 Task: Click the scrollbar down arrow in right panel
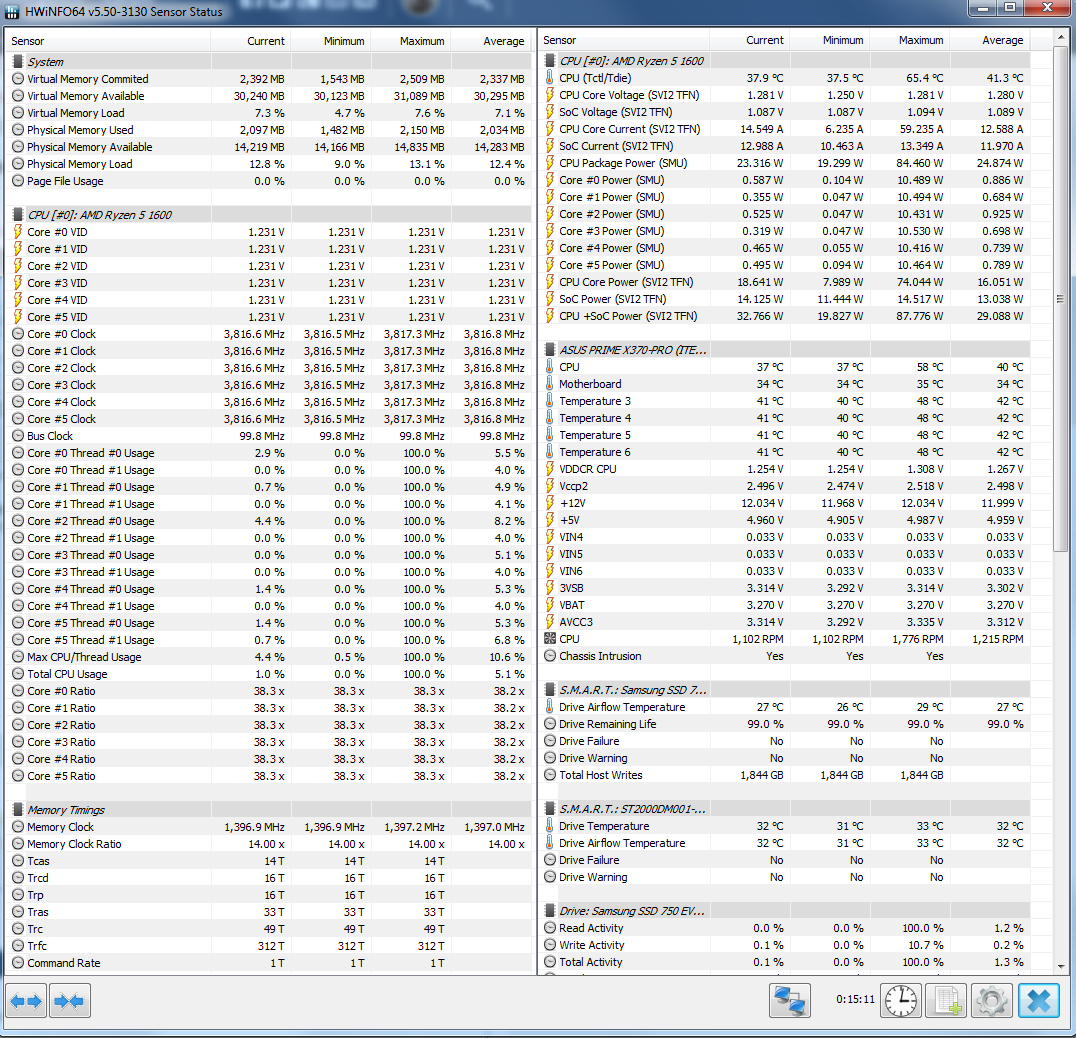[1060, 966]
